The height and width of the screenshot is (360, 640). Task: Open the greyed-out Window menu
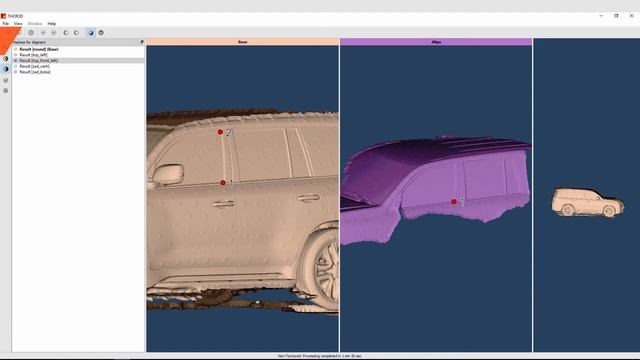(35, 24)
